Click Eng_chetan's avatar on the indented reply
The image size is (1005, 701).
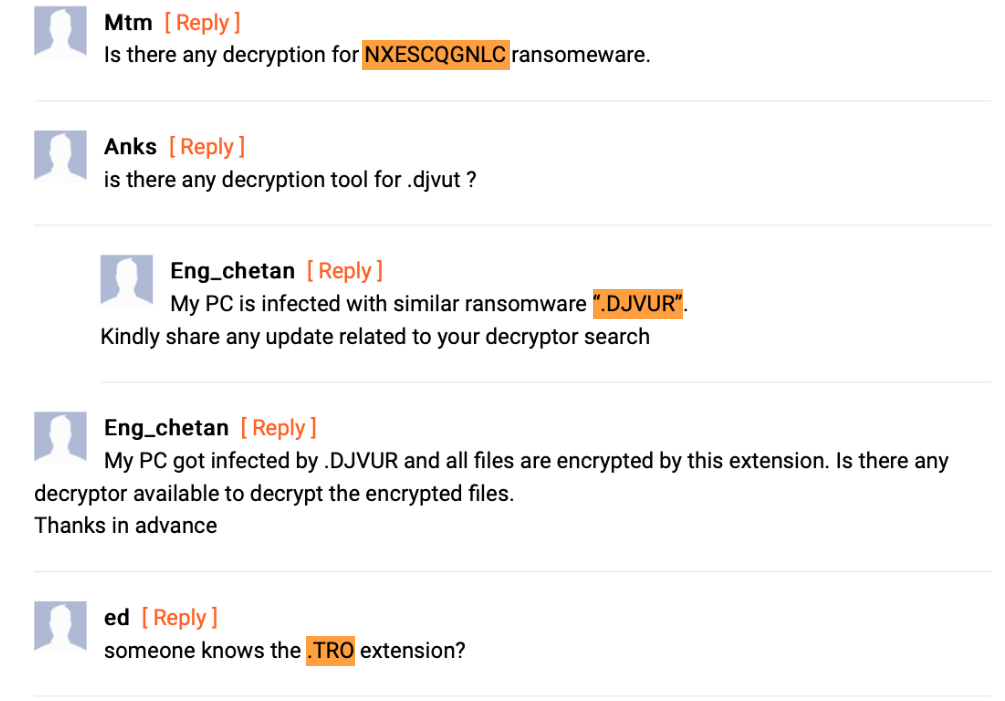pyautogui.click(x=126, y=280)
